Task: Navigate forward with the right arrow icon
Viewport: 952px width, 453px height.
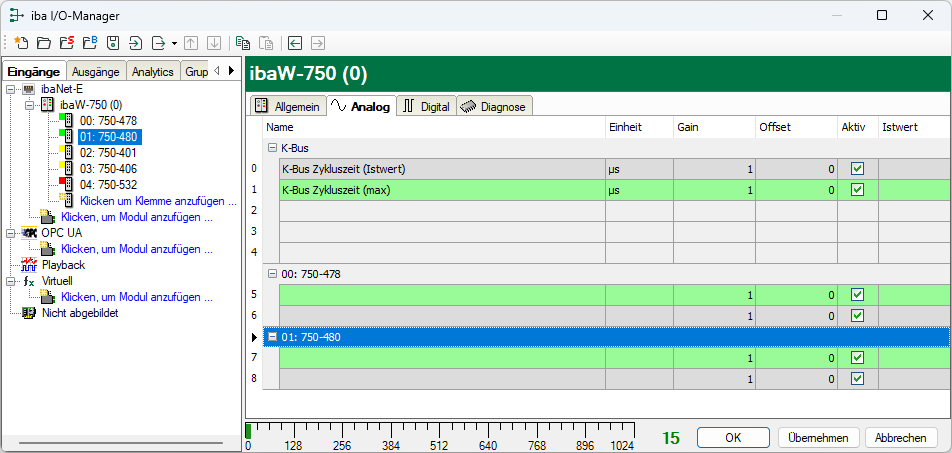Action: tap(318, 43)
